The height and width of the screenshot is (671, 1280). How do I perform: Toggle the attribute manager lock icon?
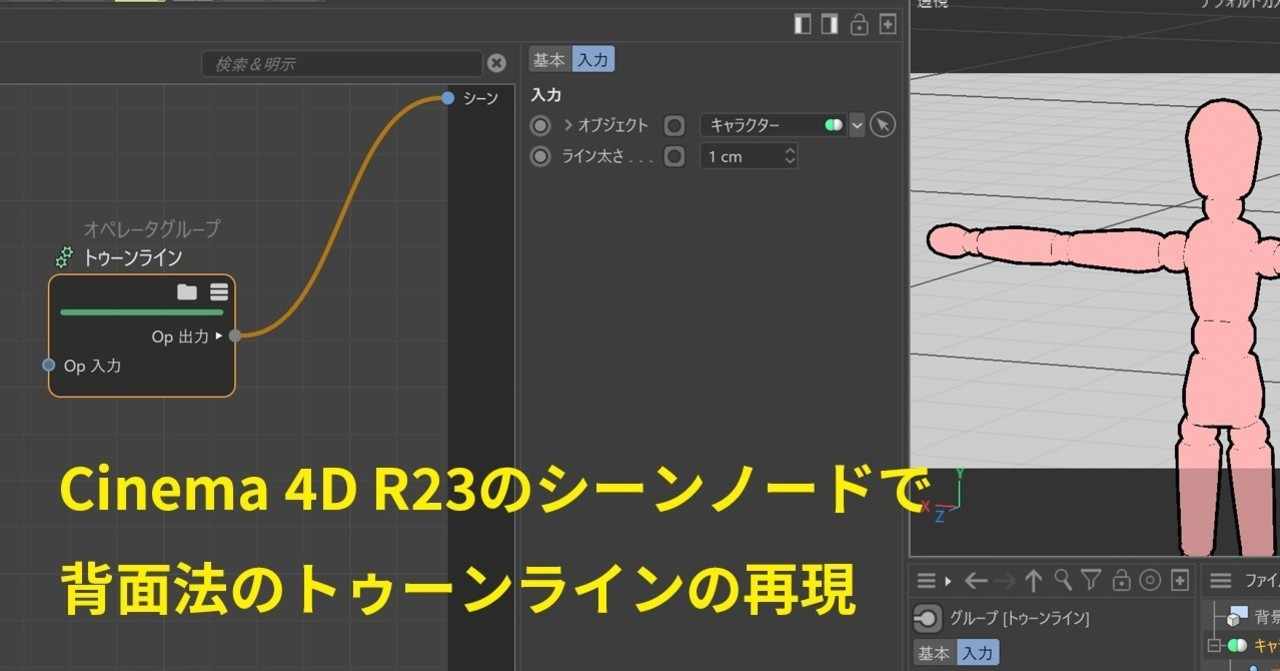coord(1121,580)
